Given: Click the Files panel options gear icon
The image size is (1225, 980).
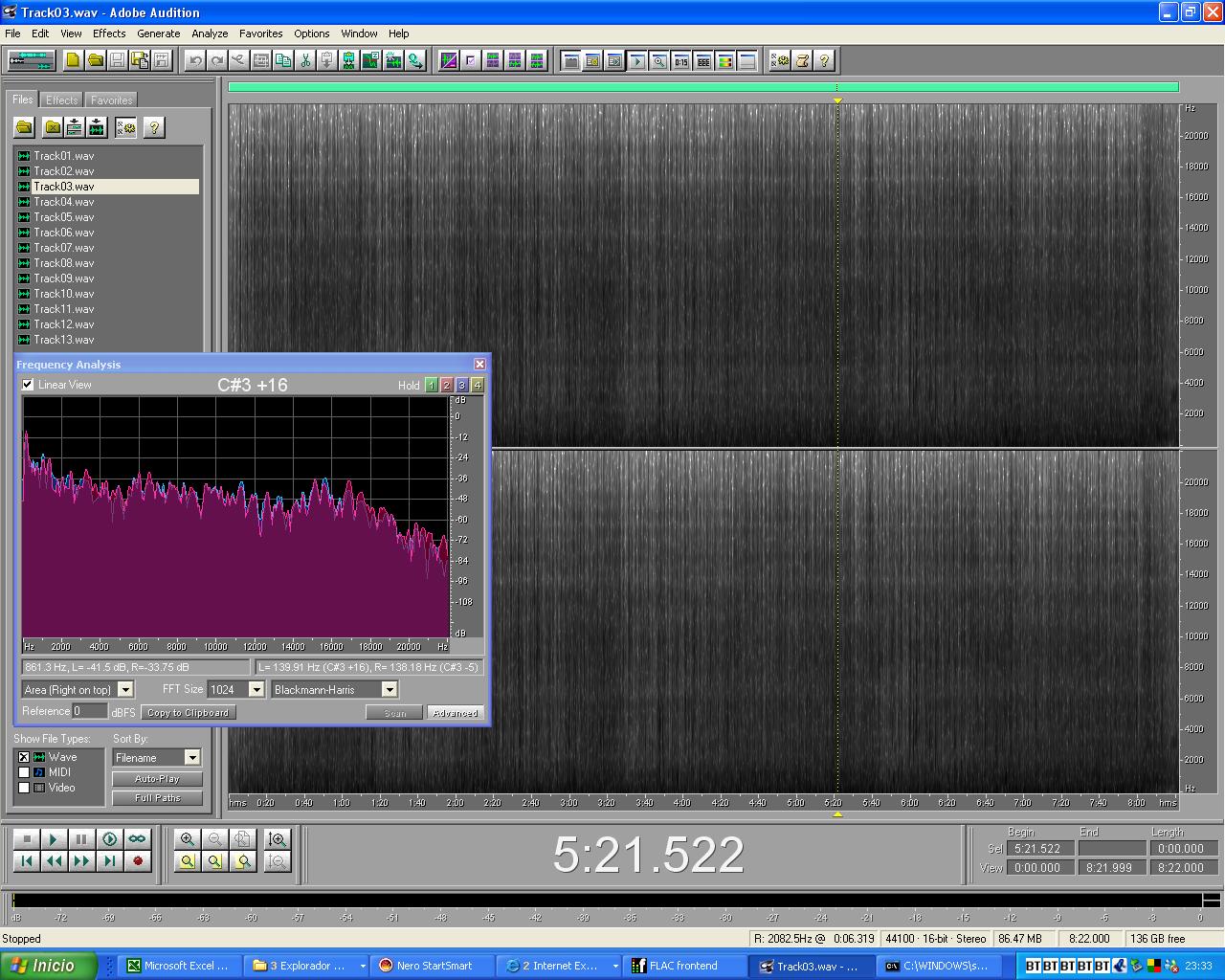Looking at the screenshot, I should click(125, 126).
